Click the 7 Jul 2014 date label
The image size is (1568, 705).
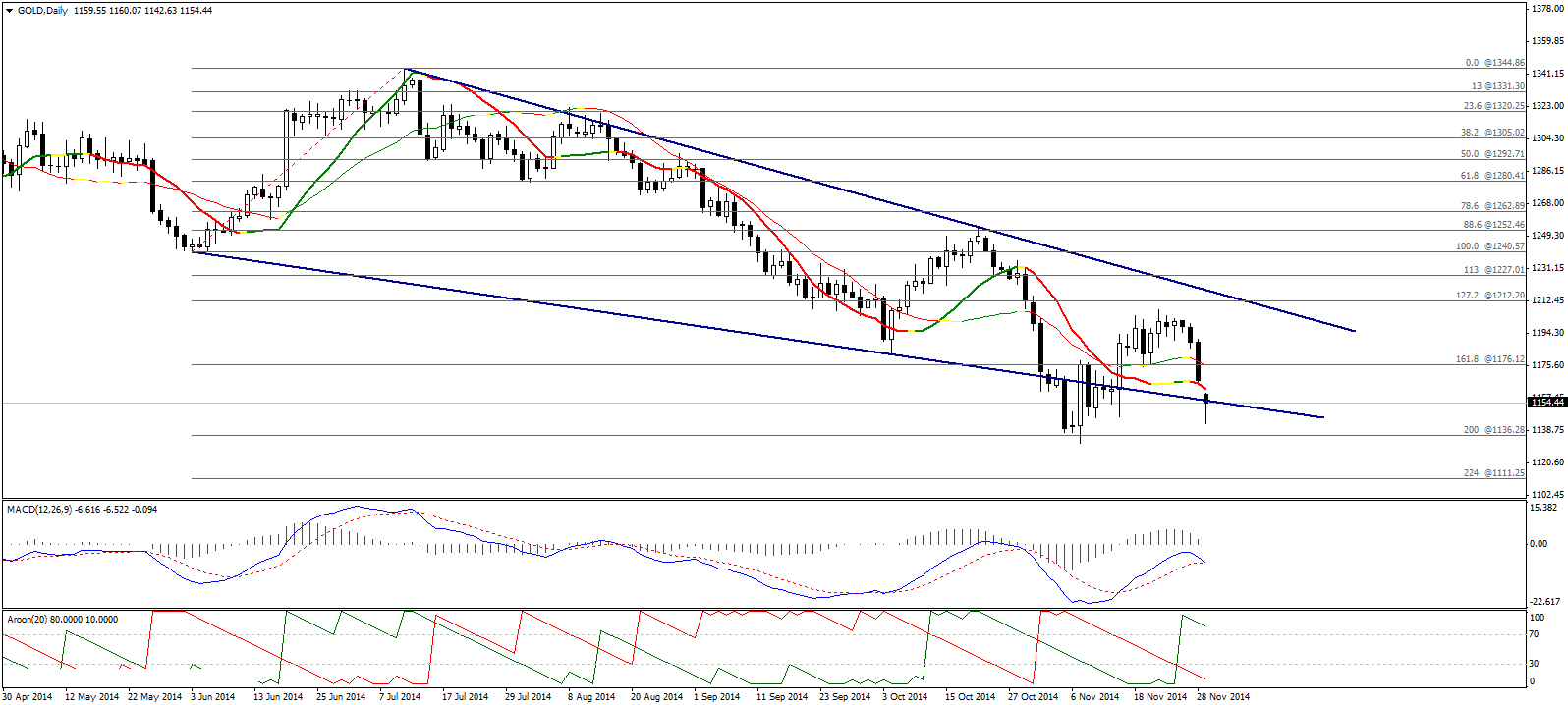point(399,697)
